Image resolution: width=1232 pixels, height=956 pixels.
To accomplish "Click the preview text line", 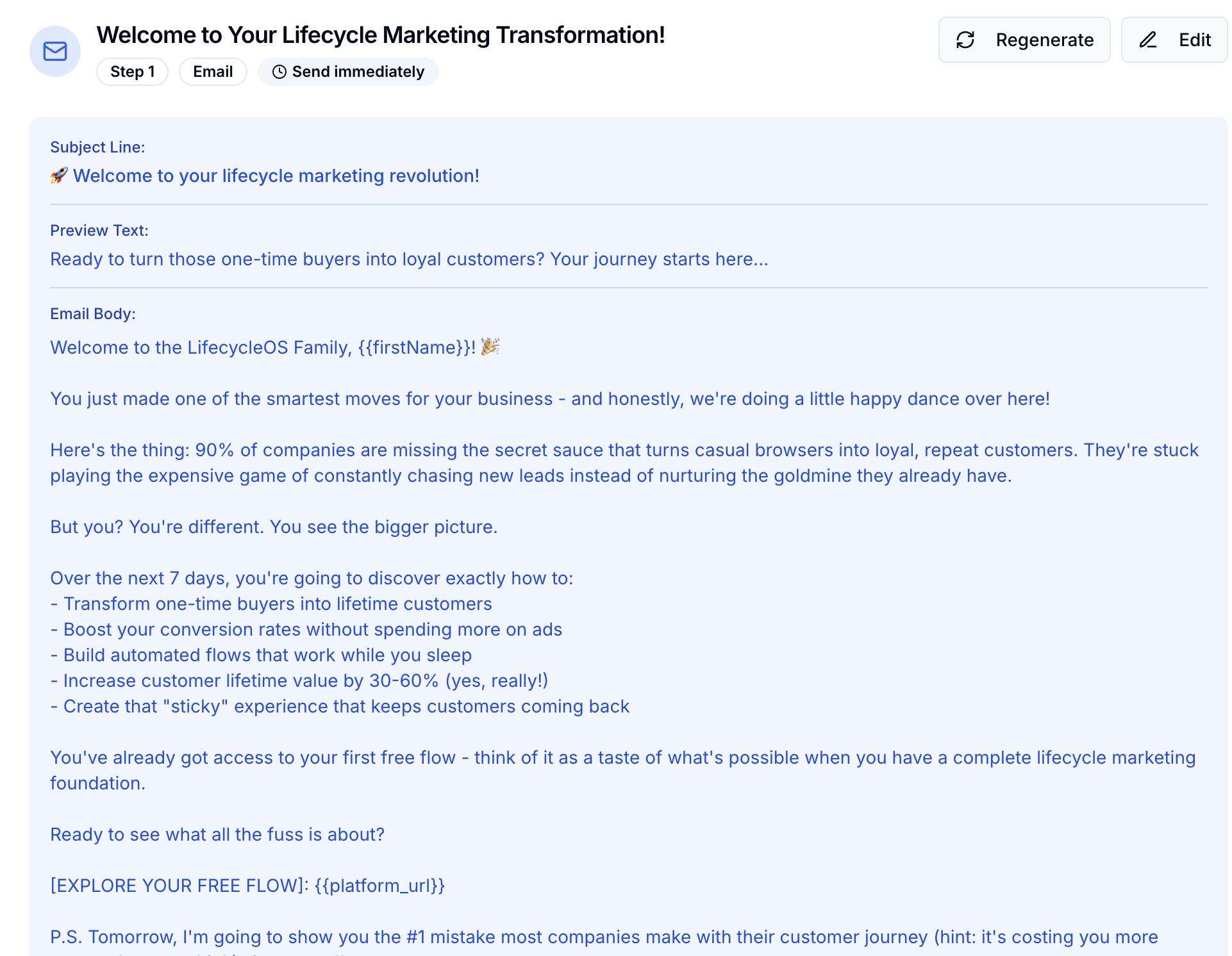I will [409, 259].
